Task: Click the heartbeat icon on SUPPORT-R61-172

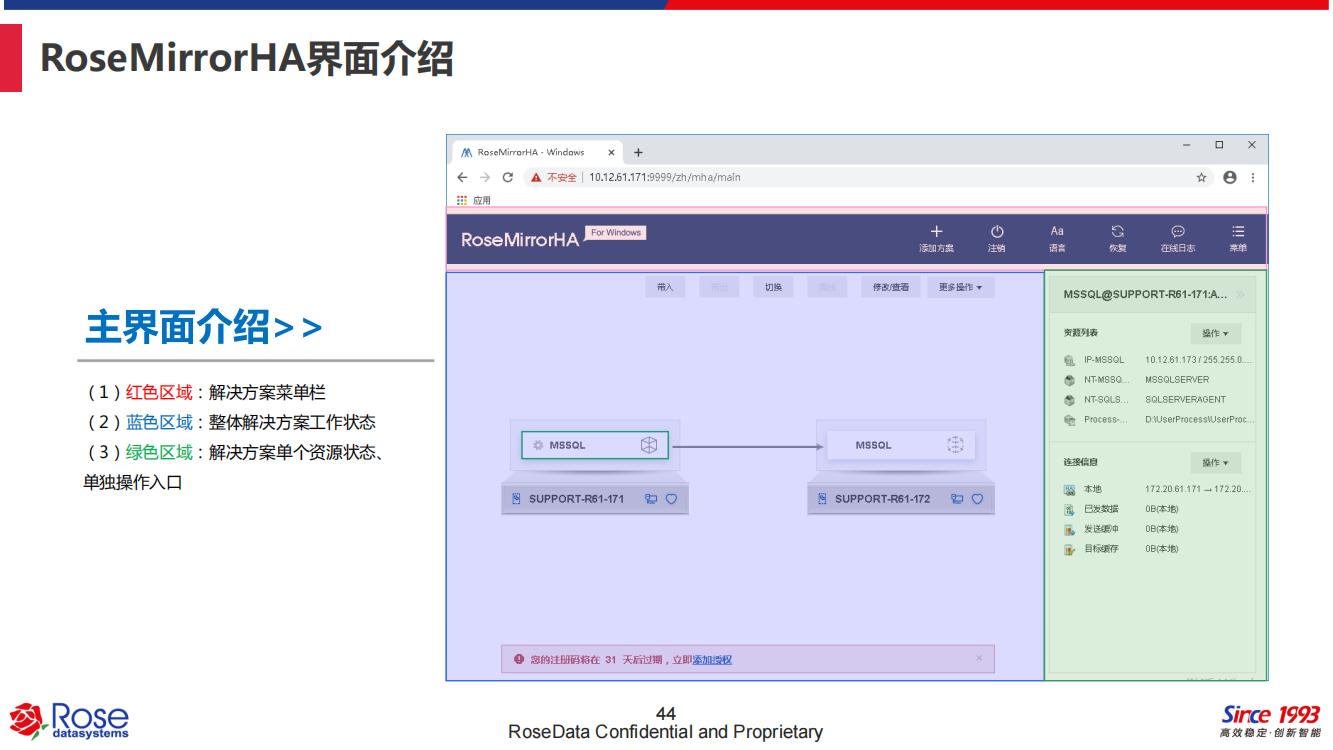Action: coord(978,499)
